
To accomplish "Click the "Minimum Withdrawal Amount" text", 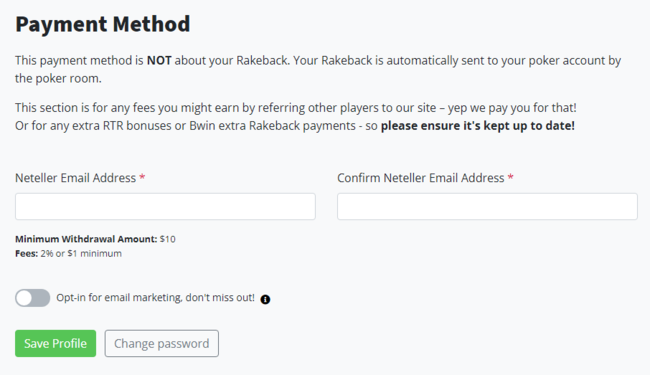I will 86,239.
